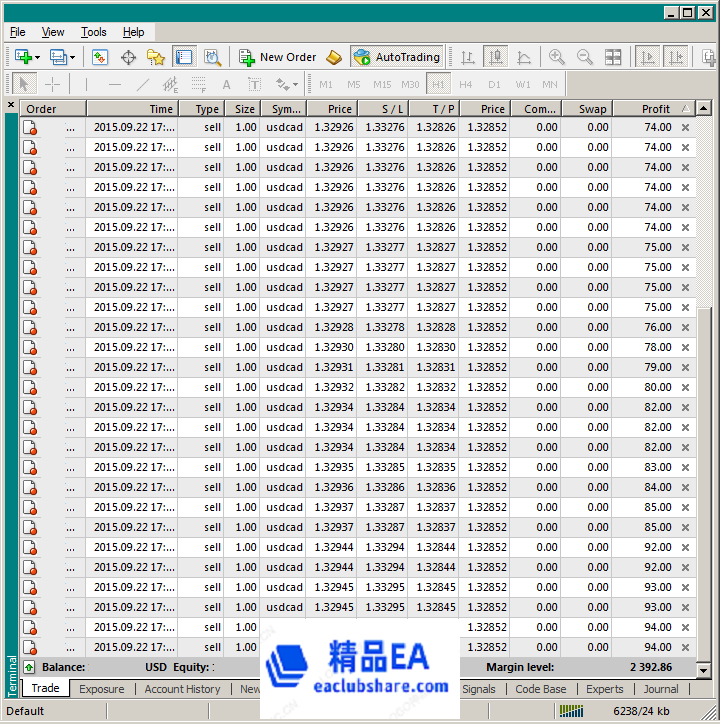Select the Fibonacci retracement tool

pos(199,84)
